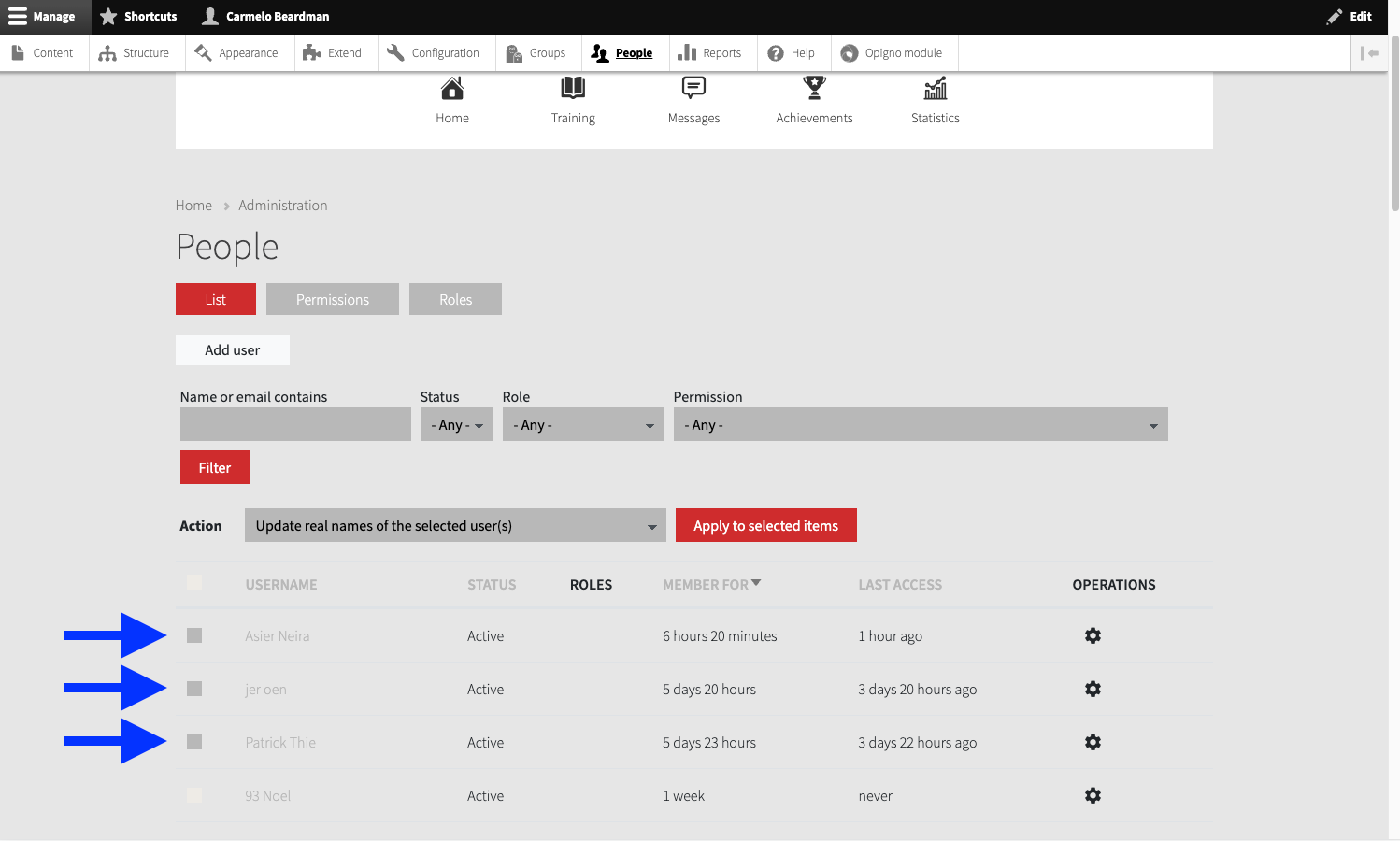The width and height of the screenshot is (1400, 841).
Task: Sort by the Member For column
Action: (711, 585)
